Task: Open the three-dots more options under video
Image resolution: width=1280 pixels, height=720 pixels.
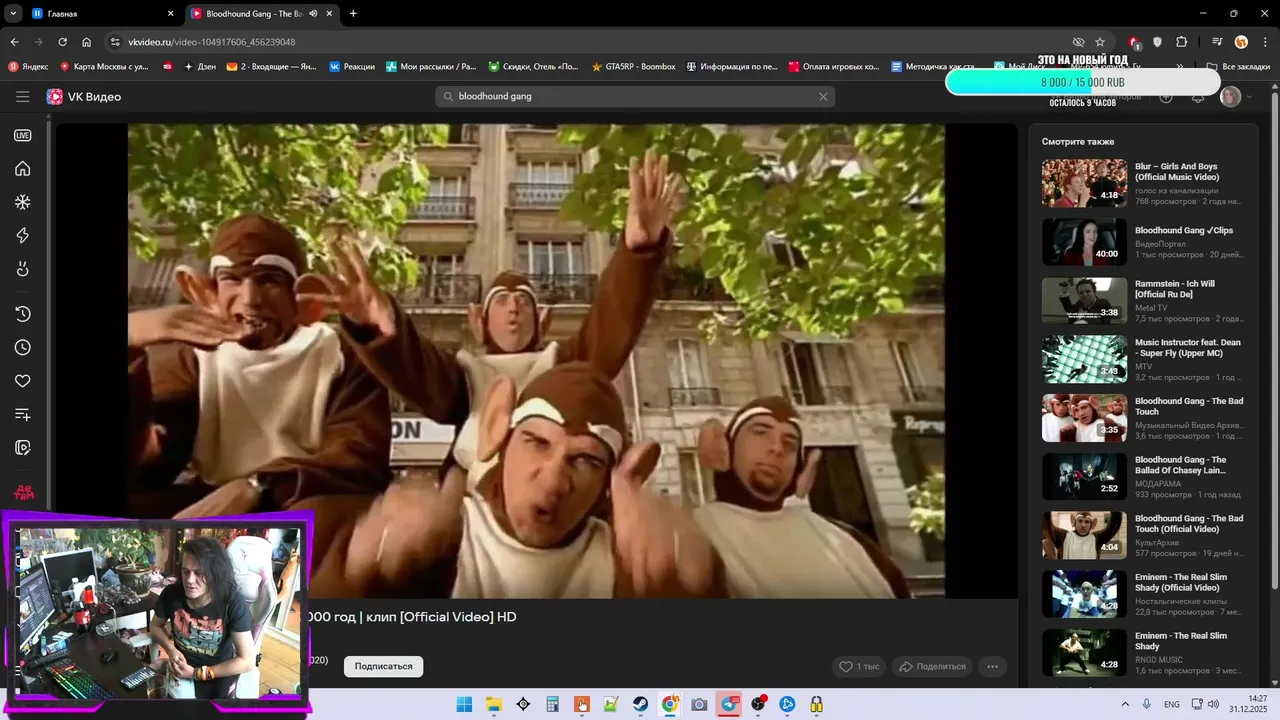Action: coord(992,666)
